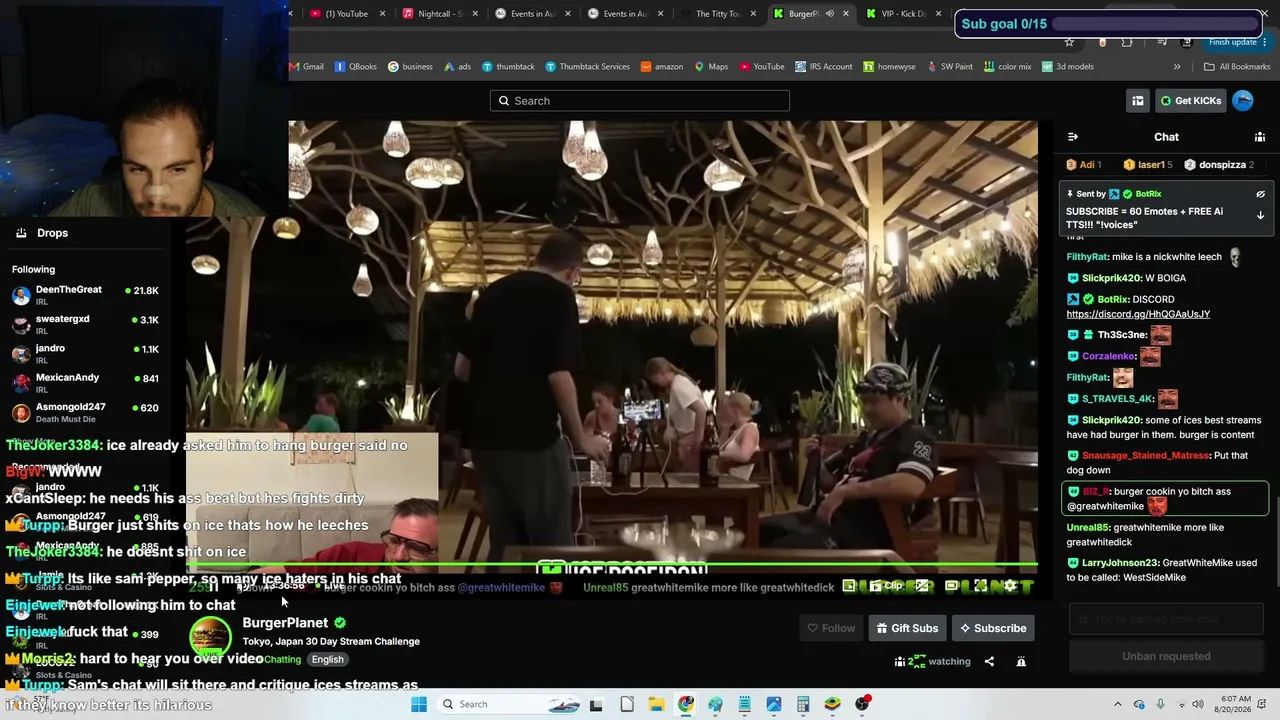Share the BurgerPlanet stream

click(x=989, y=661)
